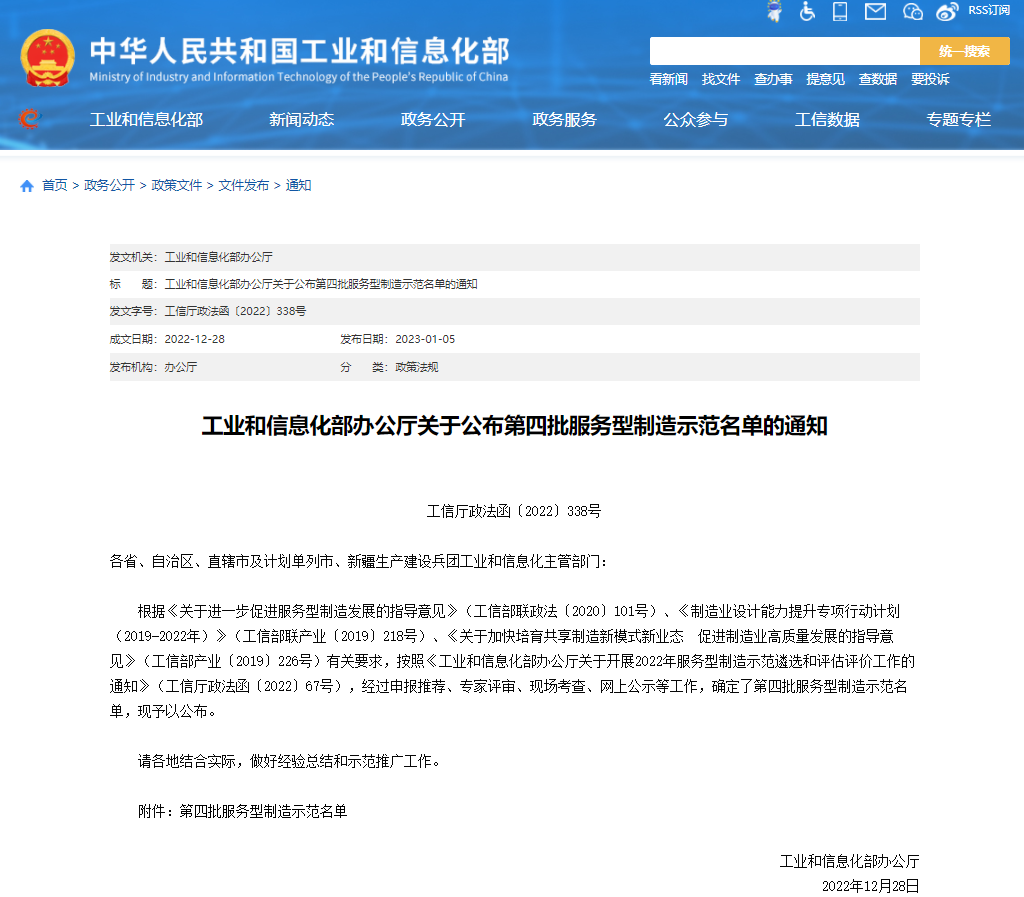Go to 文件发布 in the breadcrumb
Image resolution: width=1024 pixels, height=897 pixels.
(244, 185)
